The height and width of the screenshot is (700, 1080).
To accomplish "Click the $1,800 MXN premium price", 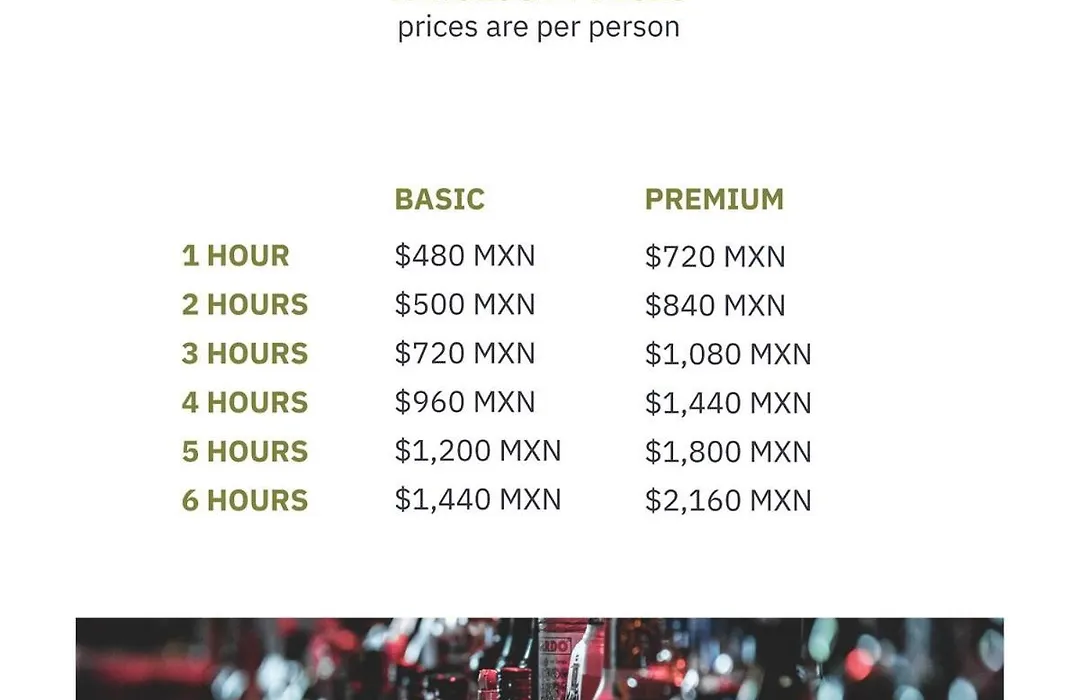I will [728, 453].
